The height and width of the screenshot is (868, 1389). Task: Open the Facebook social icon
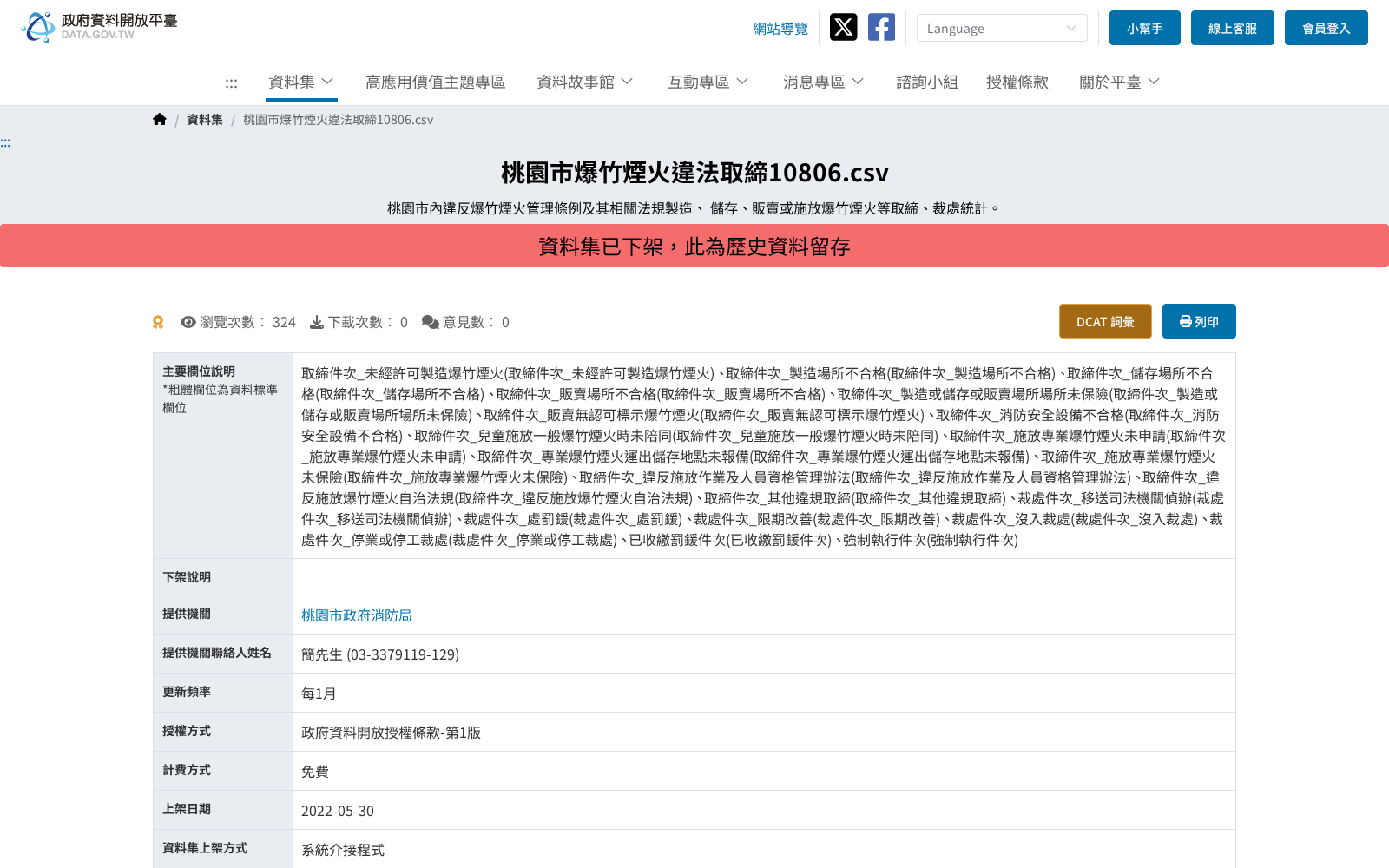coord(881,27)
